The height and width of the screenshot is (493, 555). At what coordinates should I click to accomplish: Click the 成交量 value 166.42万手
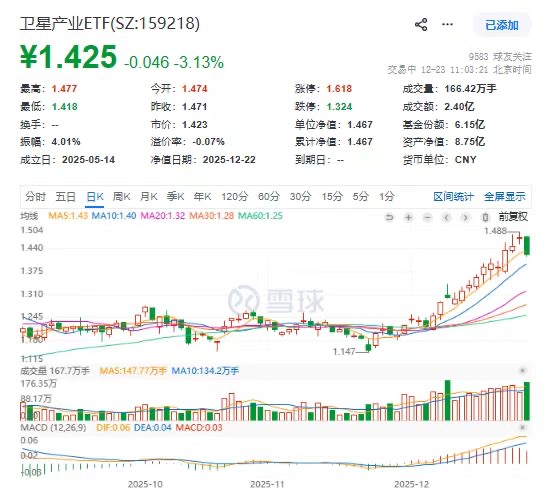click(470, 88)
